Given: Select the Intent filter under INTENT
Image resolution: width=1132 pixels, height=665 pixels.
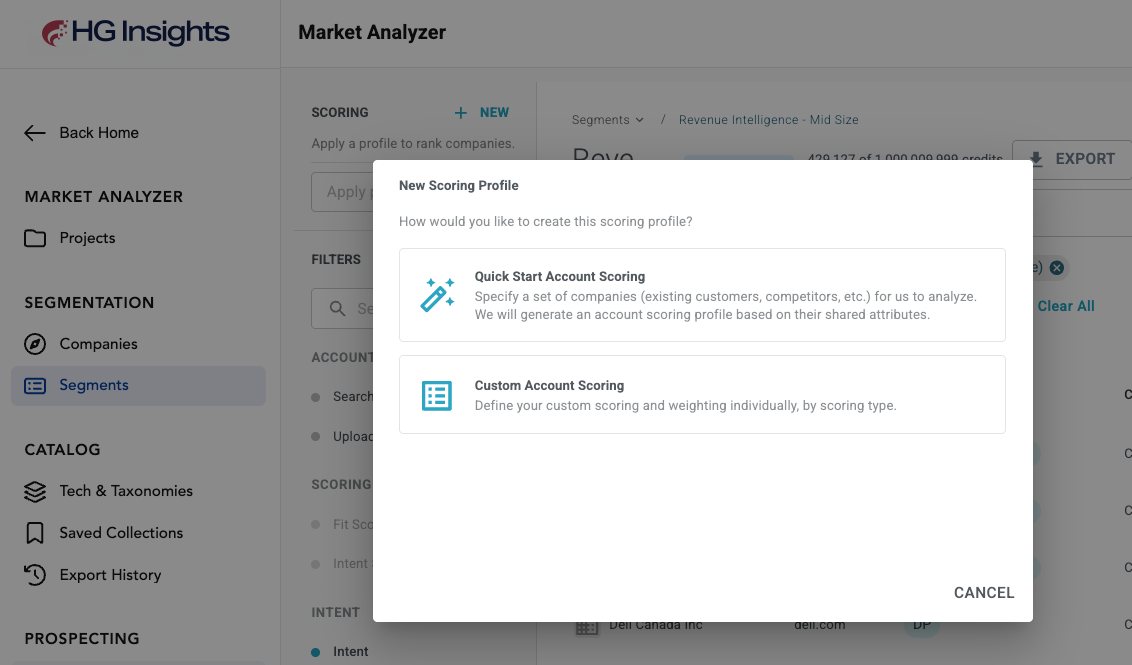Looking at the screenshot, I should tap(350, 652).
